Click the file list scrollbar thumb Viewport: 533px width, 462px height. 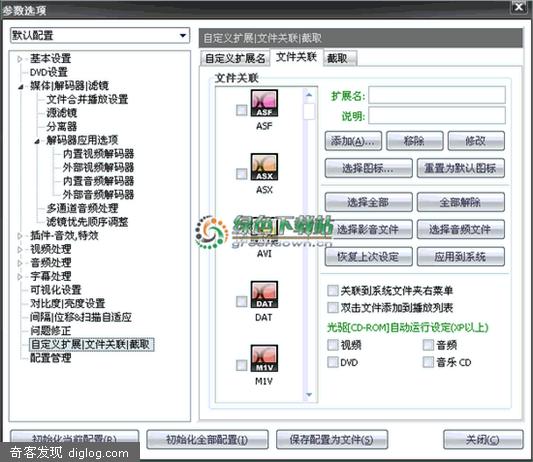(309, 112)
